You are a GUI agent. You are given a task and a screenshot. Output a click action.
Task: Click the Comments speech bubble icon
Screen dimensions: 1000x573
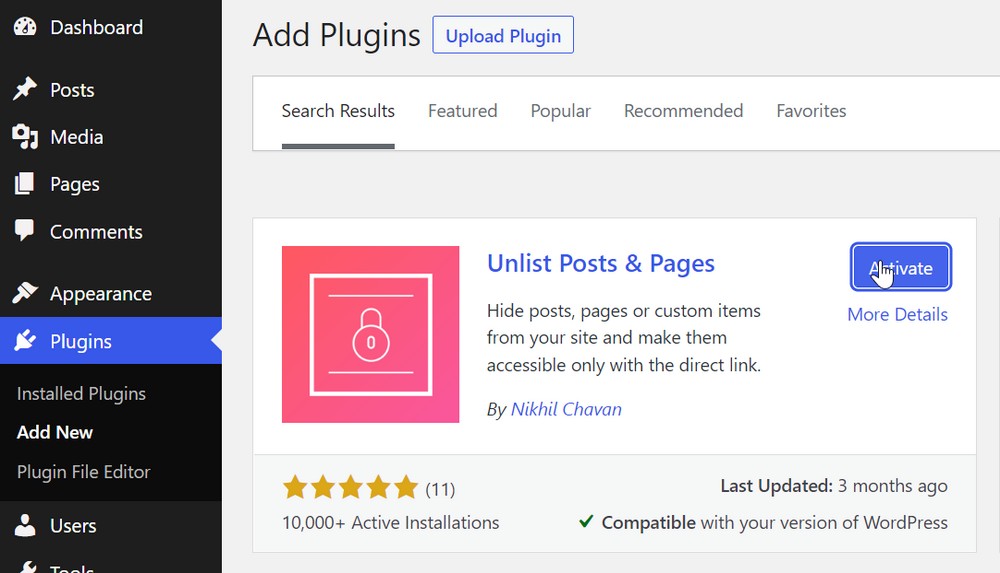point(25,231)
